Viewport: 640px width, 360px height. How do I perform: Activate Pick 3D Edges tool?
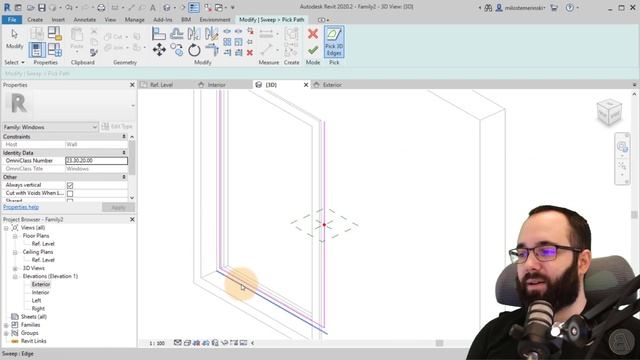click(x=334, y=42)
